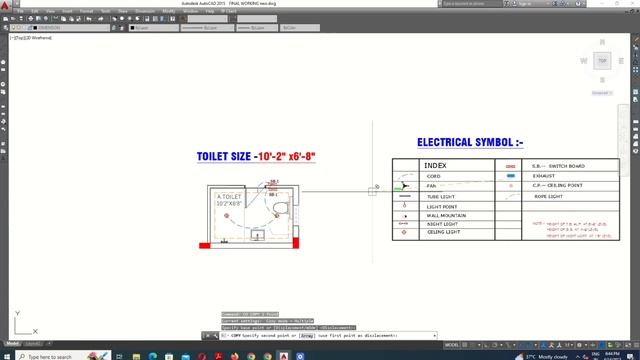The height and width of the screenshot is (360, 640).
Task: Open the DesignCenter toolbar icon
Action: click(155, 19)
